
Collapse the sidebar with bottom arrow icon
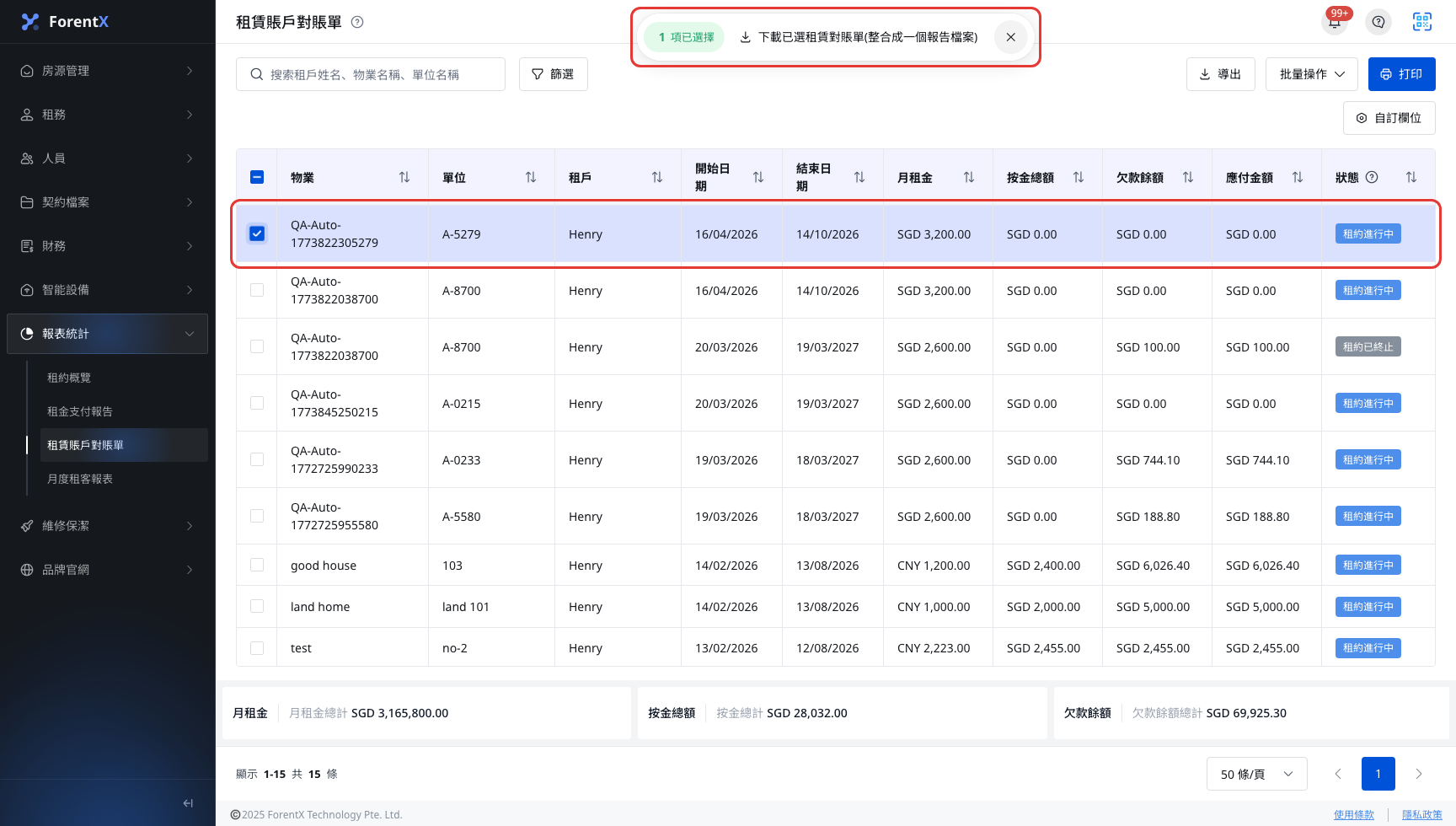[x=188, y=803]
